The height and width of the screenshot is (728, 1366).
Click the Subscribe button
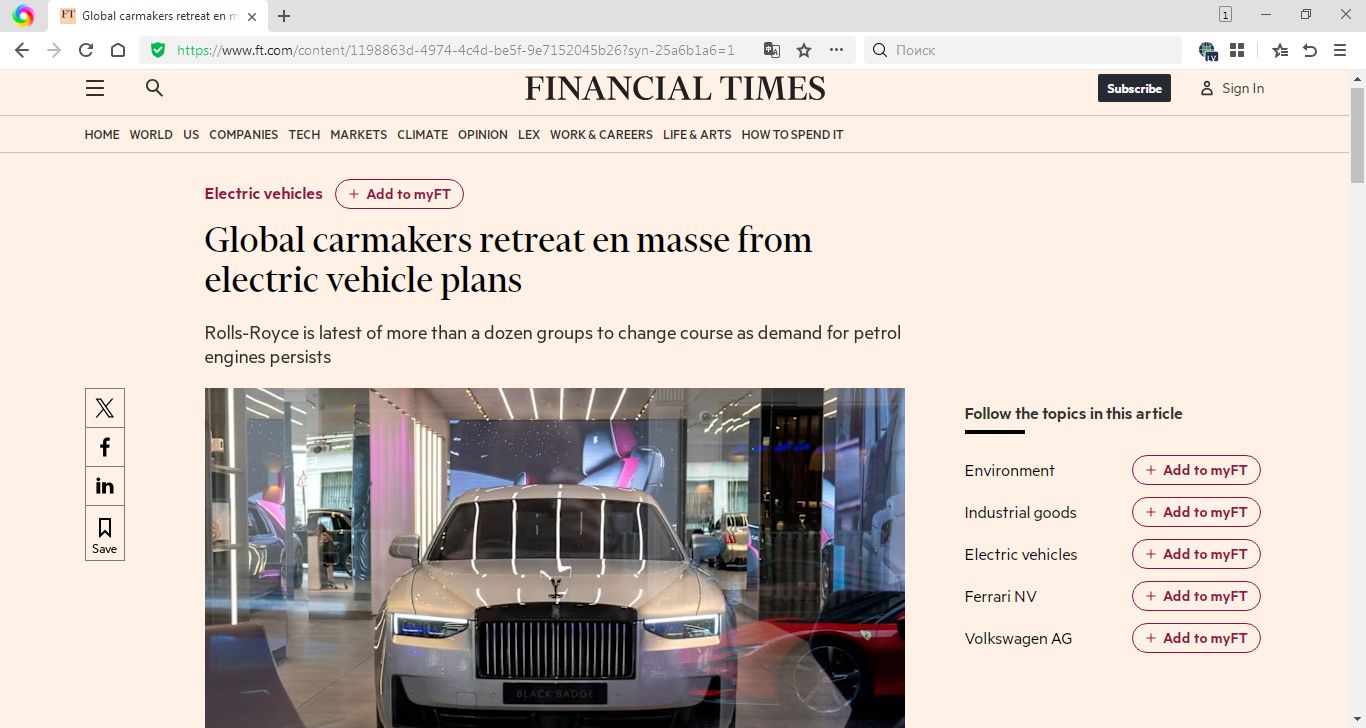[x=1134, y=88]
